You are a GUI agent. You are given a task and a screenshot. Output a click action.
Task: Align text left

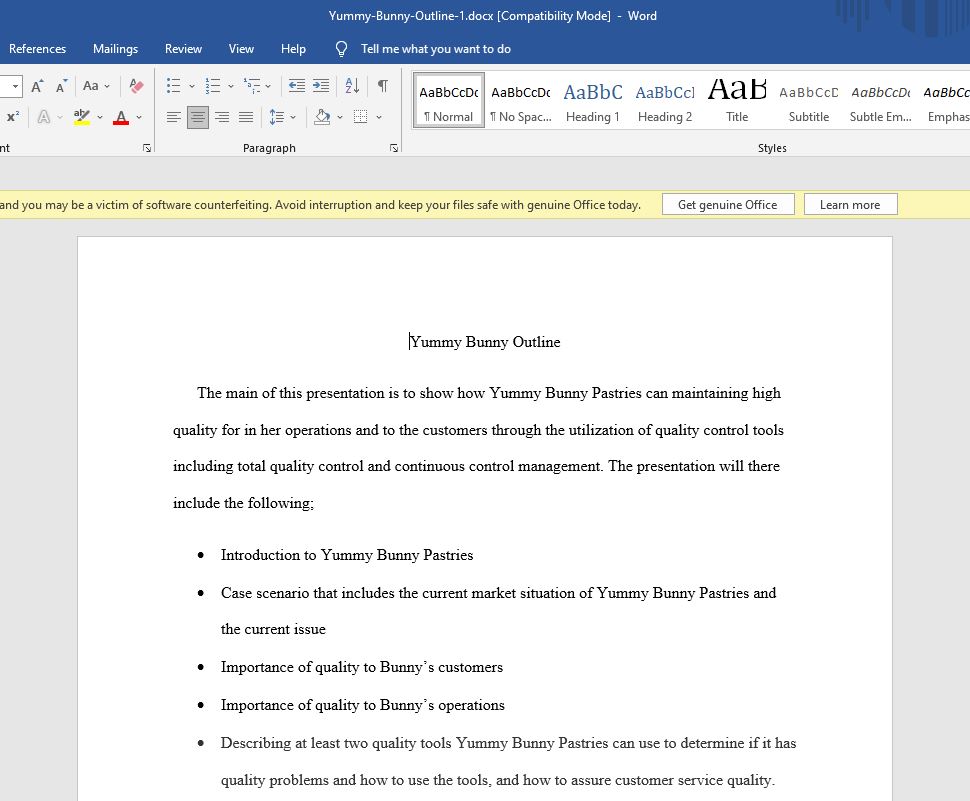click(174, 117)
